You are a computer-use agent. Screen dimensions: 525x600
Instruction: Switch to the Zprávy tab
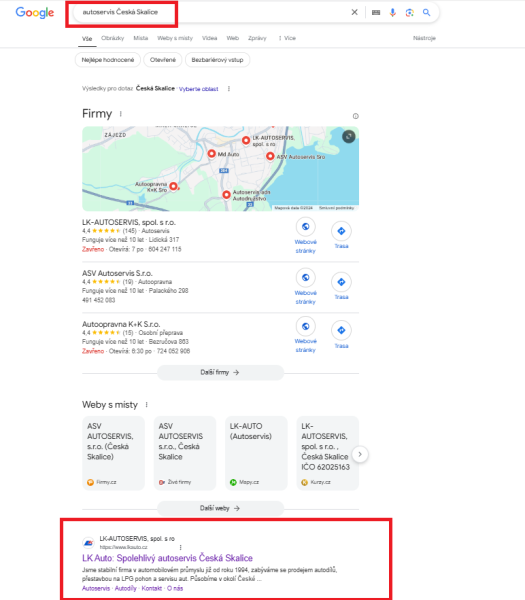point(257,38)
